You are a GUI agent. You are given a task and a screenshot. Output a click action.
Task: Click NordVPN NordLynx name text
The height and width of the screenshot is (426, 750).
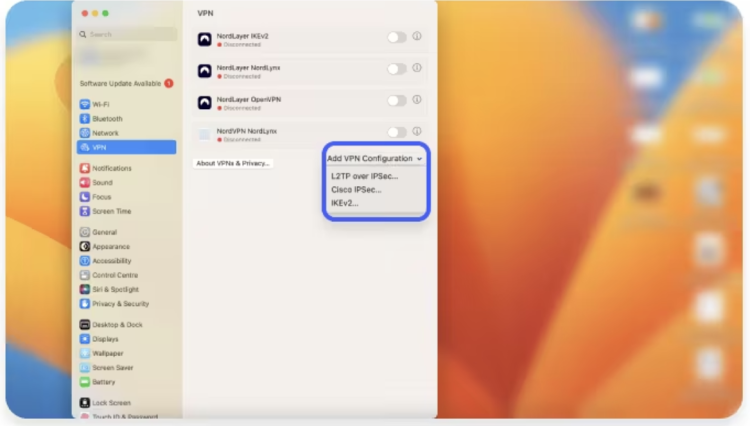tap(247, 131)
